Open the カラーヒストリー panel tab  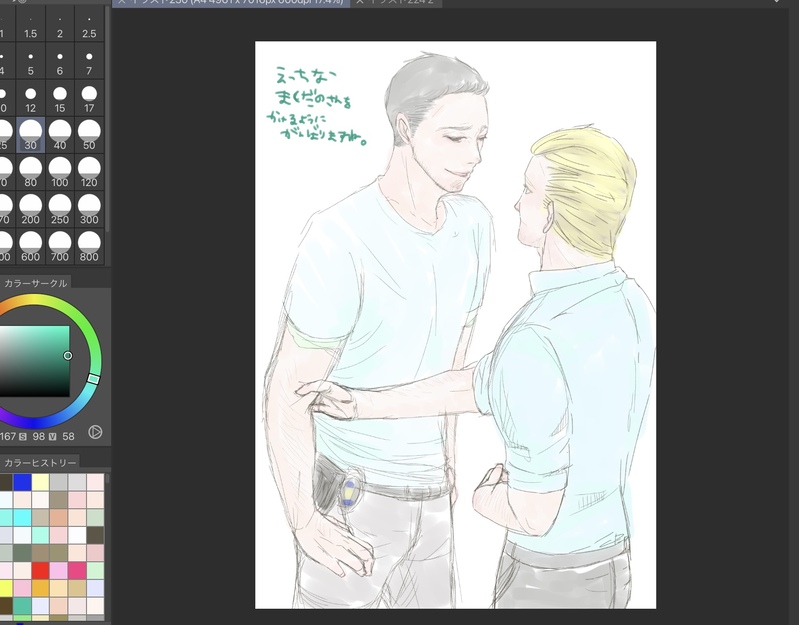tap(40, 463)
